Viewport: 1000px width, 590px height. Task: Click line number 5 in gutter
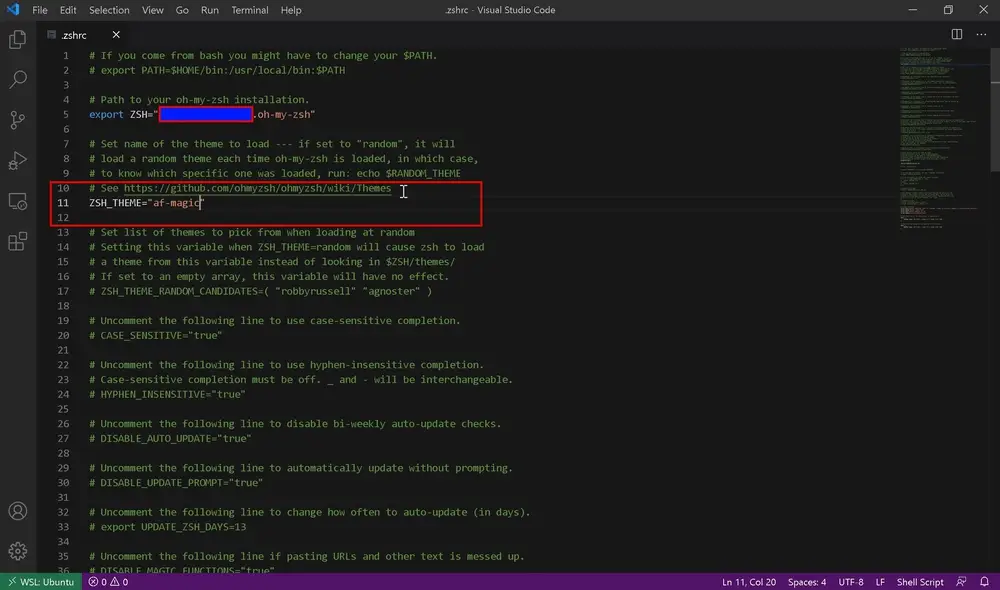click(65, 114)
